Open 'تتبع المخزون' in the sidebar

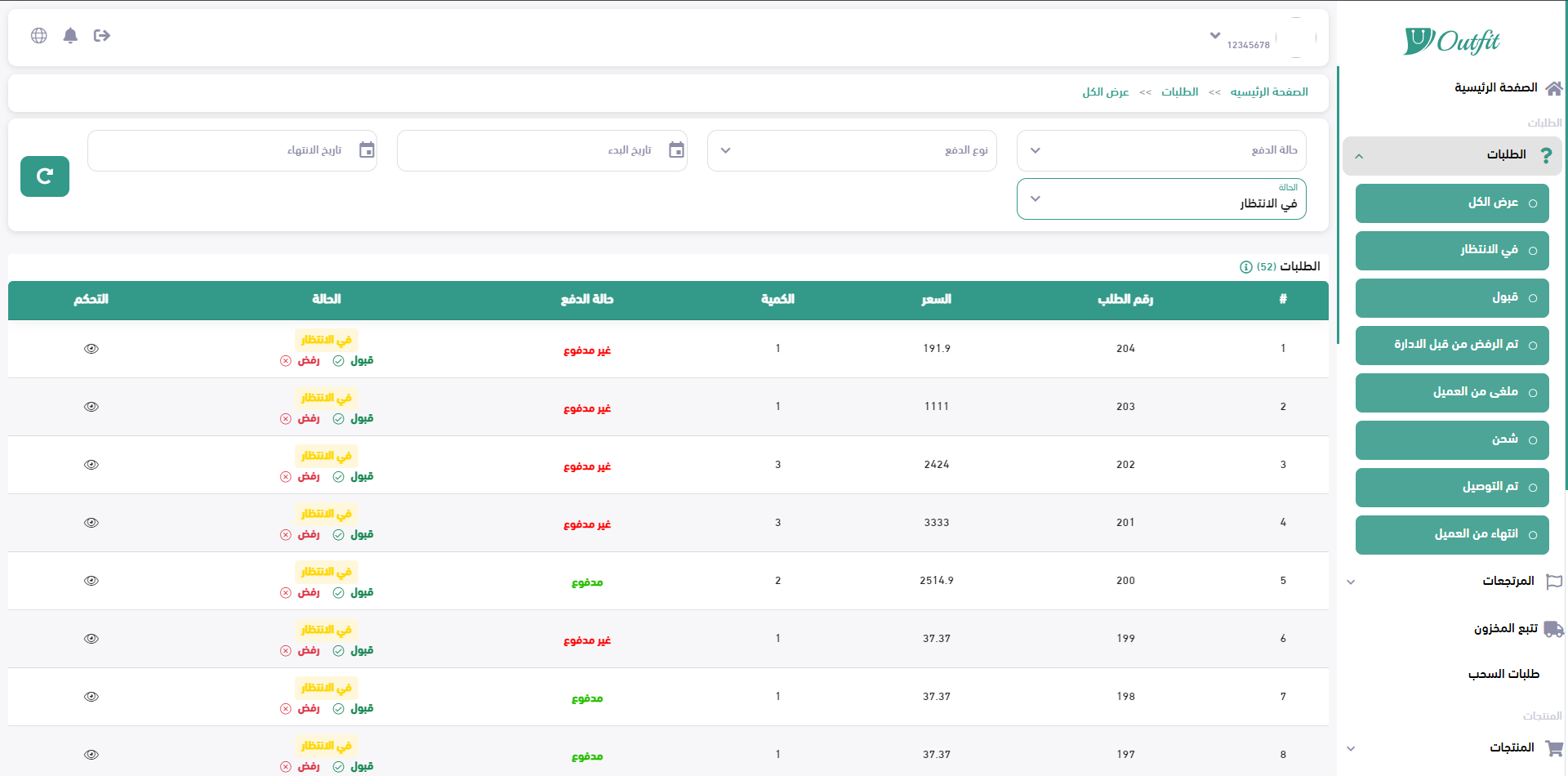(1505, 629)
